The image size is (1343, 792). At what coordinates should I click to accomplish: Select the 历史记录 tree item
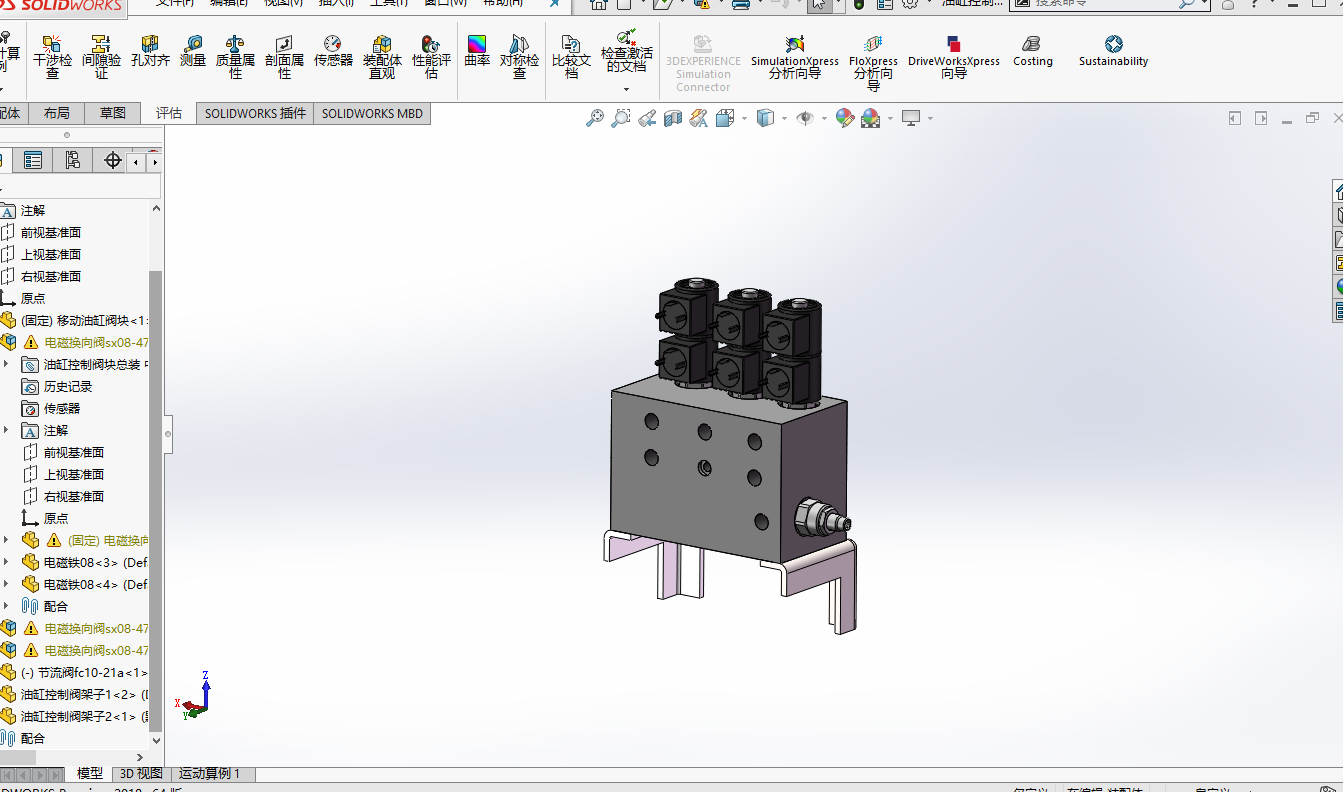(67, 386)
